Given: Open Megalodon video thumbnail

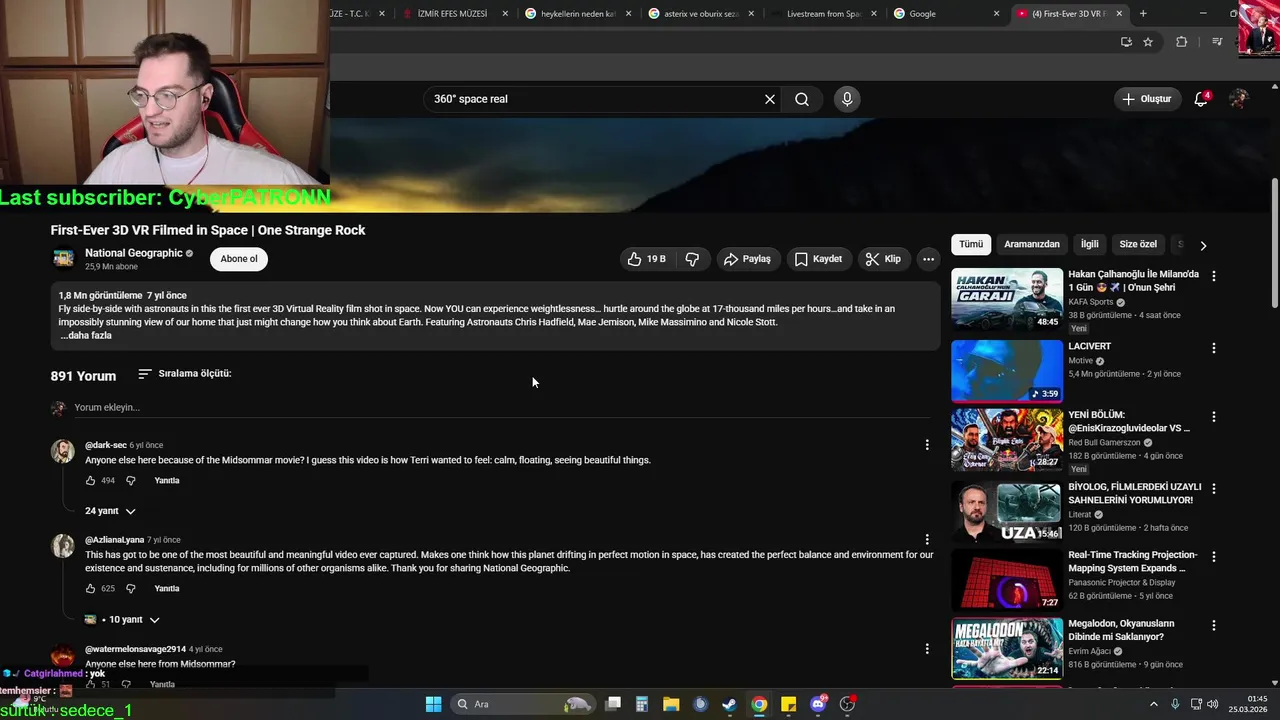Looking at the screenshot, I should pos(1007,648).
